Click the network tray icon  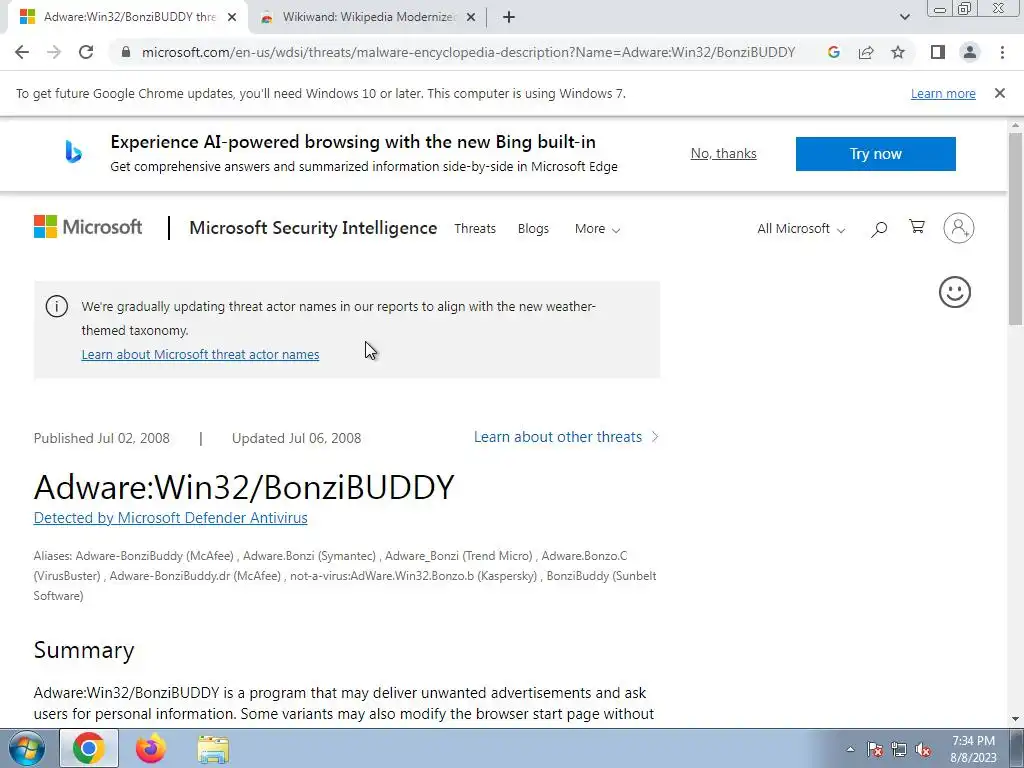(x=899, y=749)
